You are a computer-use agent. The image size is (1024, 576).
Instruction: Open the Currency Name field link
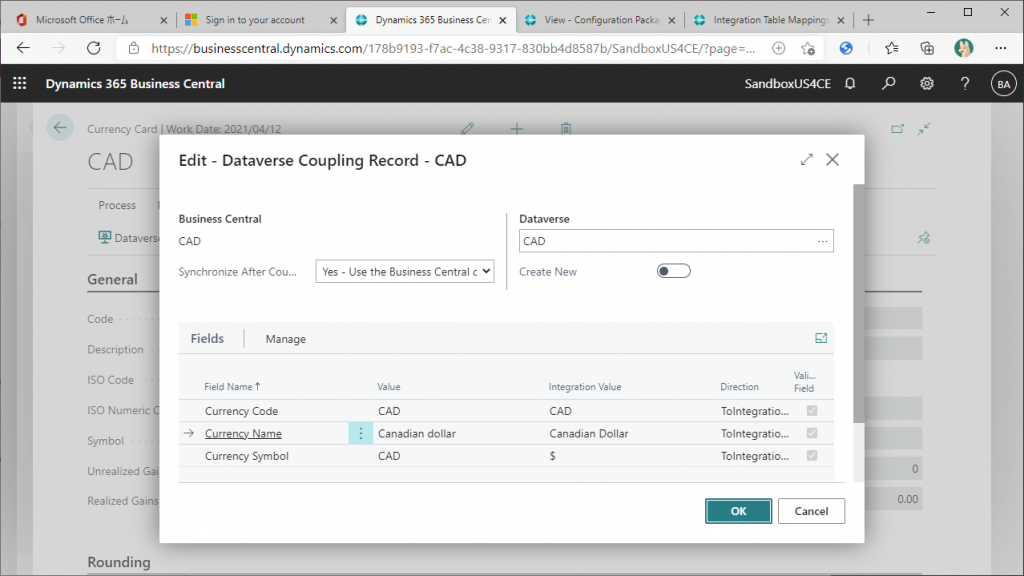pyautogui.click(x=243, y=434)
